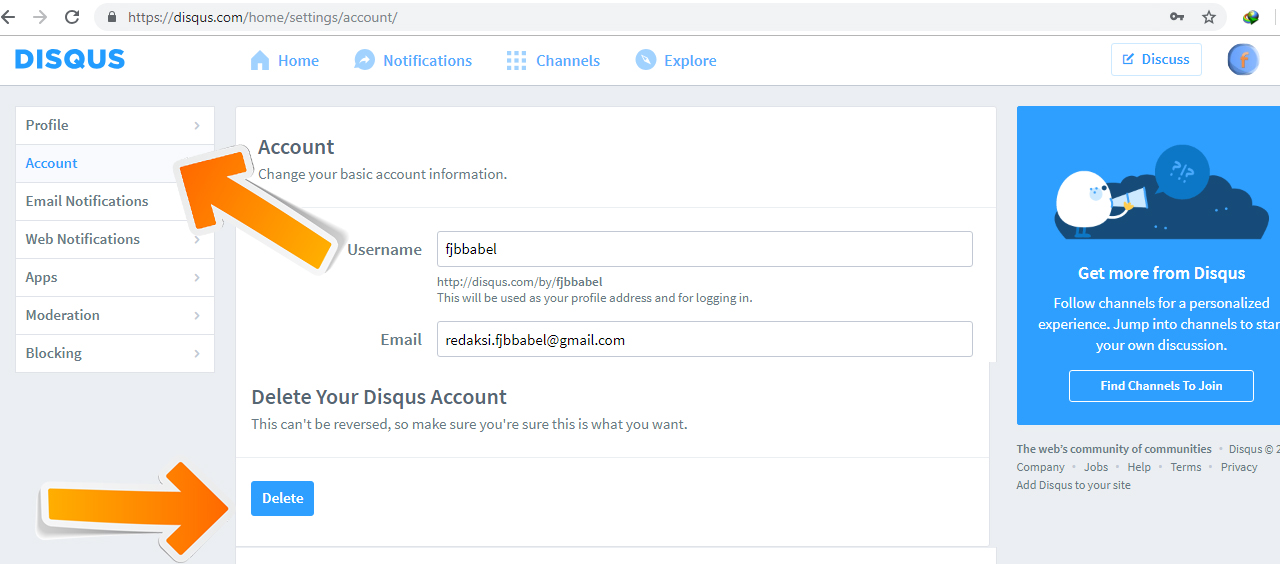Click the Explore compass icon
This screenshot has width=1280, height=564.
coord(646,60)
